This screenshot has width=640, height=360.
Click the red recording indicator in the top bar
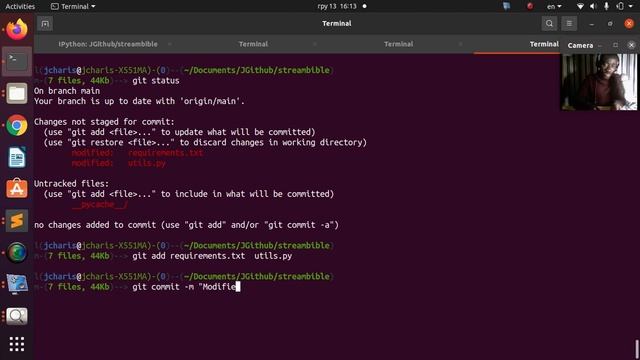click(530, 6)
